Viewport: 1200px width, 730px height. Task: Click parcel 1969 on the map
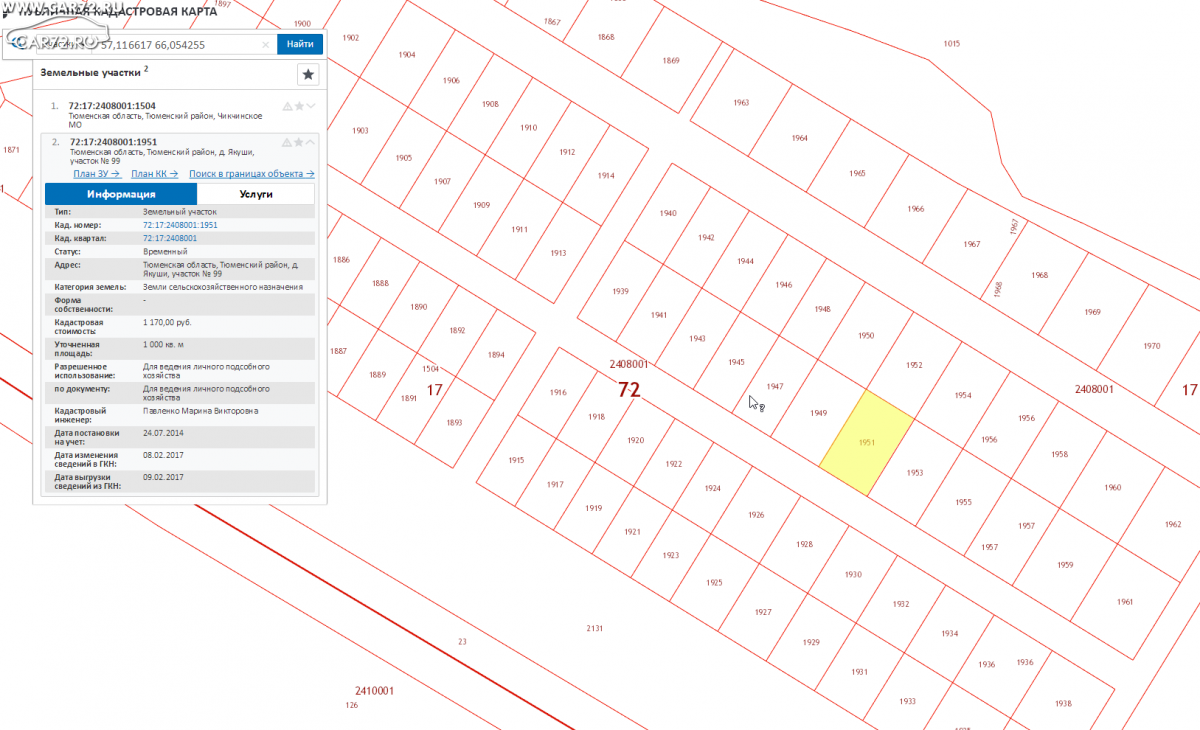[1092, 312]
